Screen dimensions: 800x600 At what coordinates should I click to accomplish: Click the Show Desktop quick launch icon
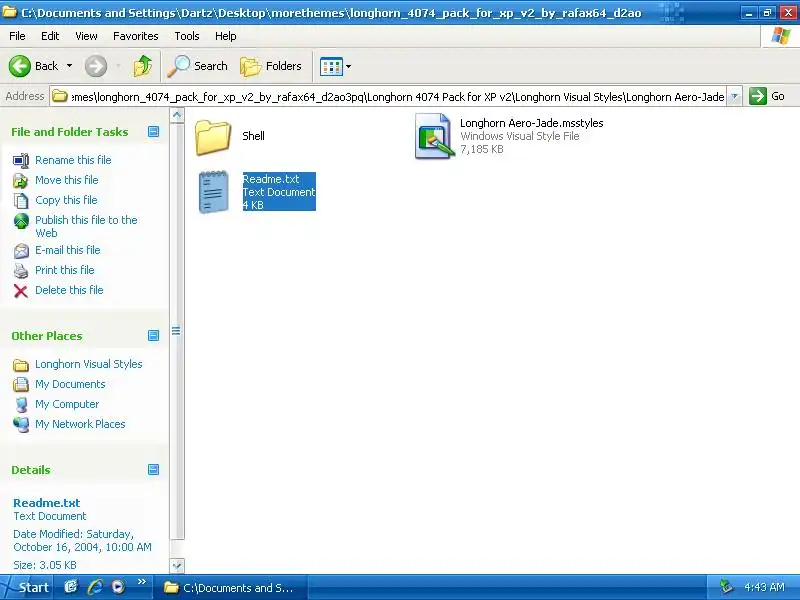pyautogui.click(x=70, y=587)
